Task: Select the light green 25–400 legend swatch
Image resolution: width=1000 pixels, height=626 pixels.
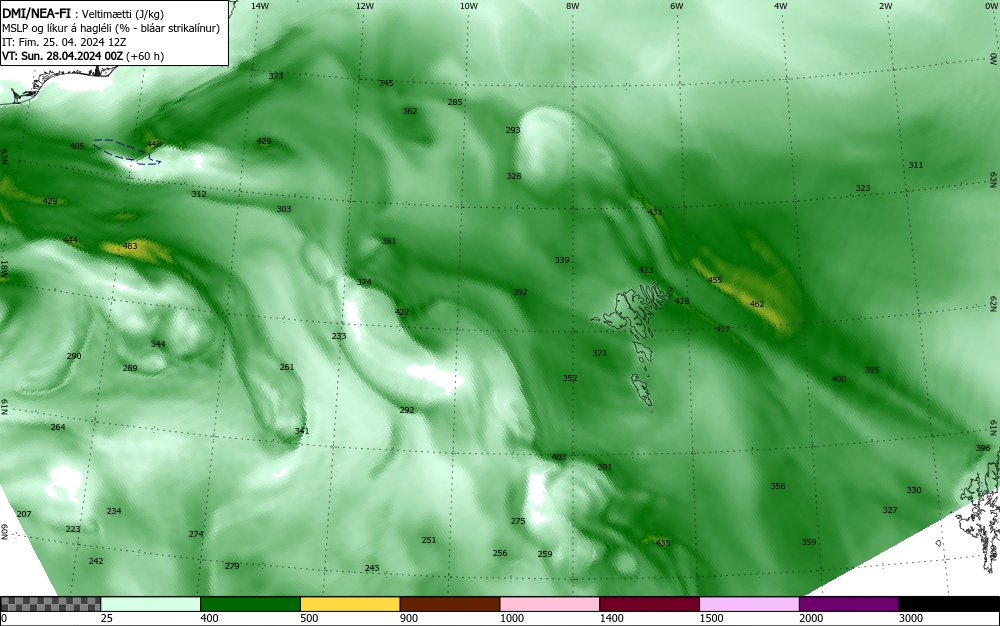Action: click(151, 604)
